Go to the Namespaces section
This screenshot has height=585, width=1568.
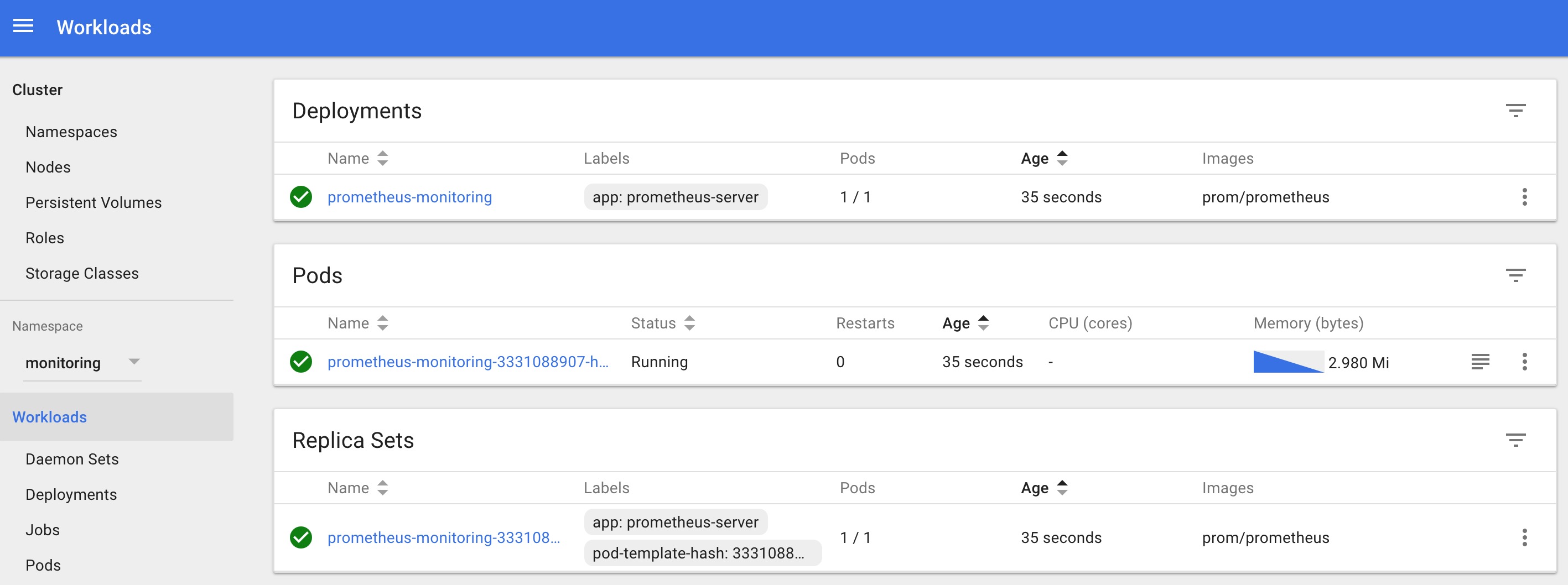point(71,132)
